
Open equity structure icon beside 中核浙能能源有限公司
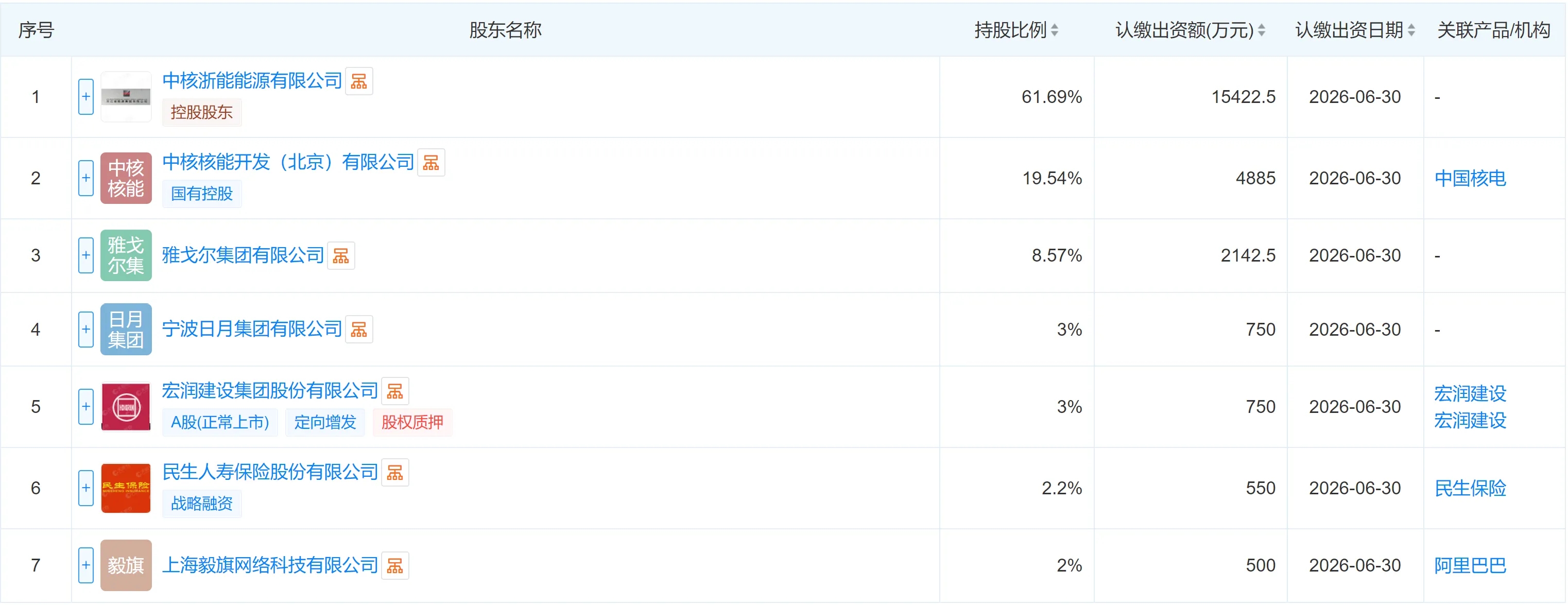click(358, 81)
